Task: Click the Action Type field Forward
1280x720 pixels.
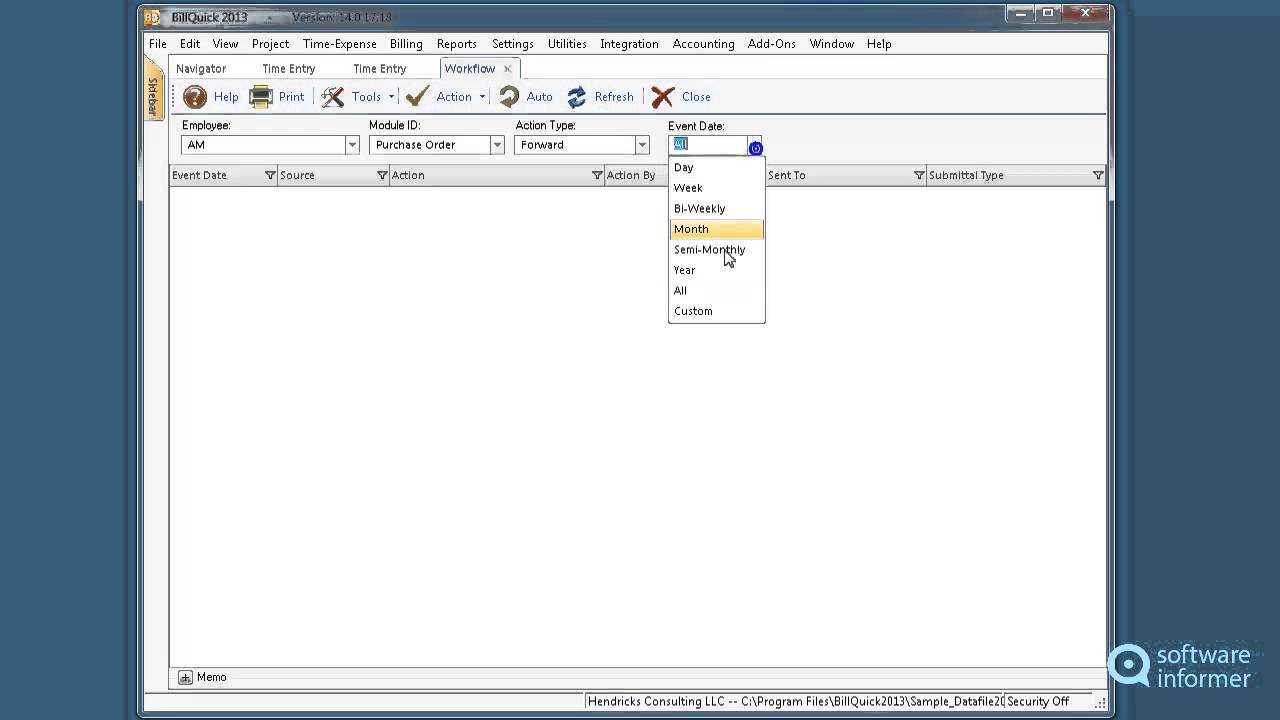Action: click(575, 145)
